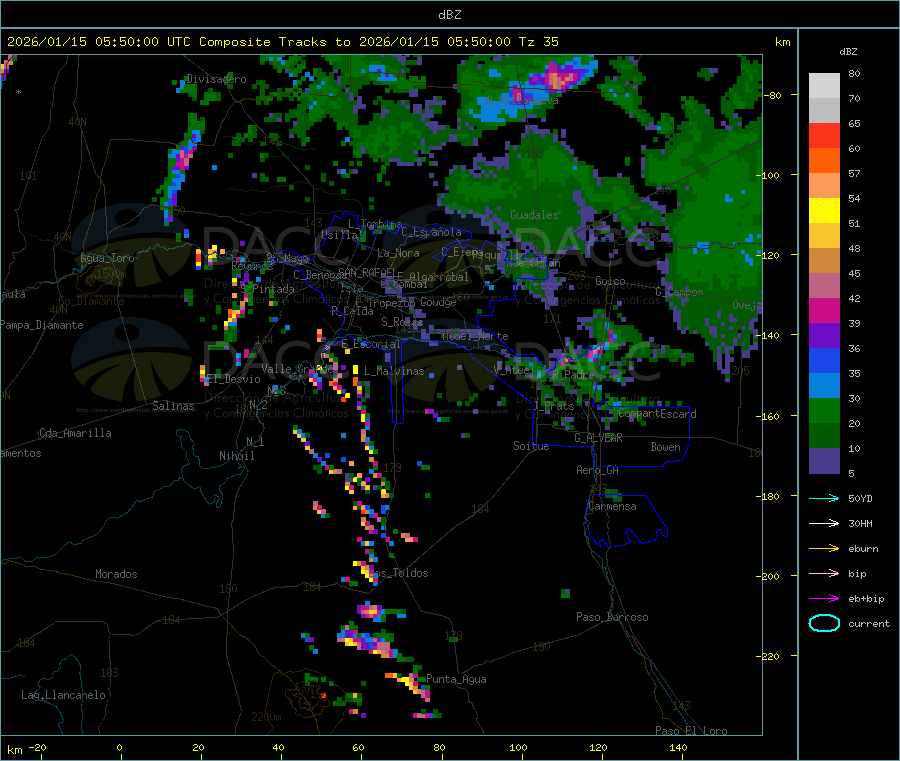This screenshot has width=900, height=761.
Task: Select the slate purple 5-10 dBZ color band
Action: [824, 461]
